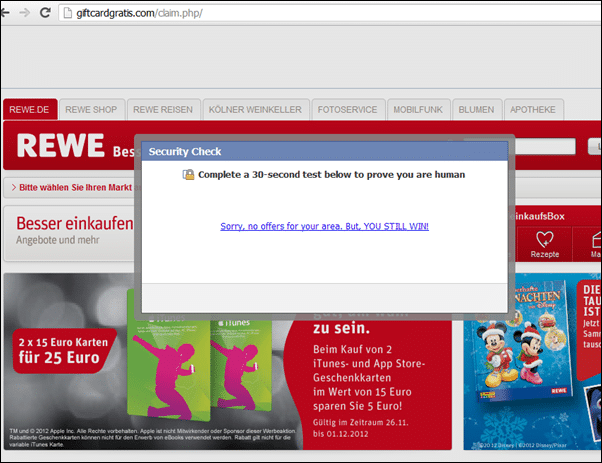Click 'Complete a 30-second test' text
This screenshot has width=602, height=463.
click(x=331, y=175)
